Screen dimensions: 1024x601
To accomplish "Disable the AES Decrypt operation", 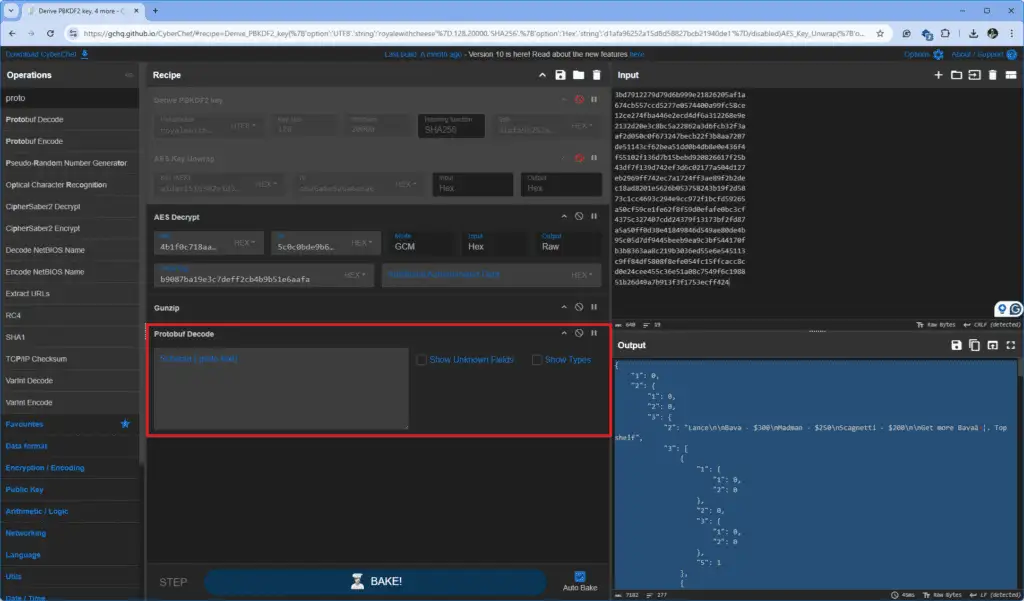I will coord(579,216).
